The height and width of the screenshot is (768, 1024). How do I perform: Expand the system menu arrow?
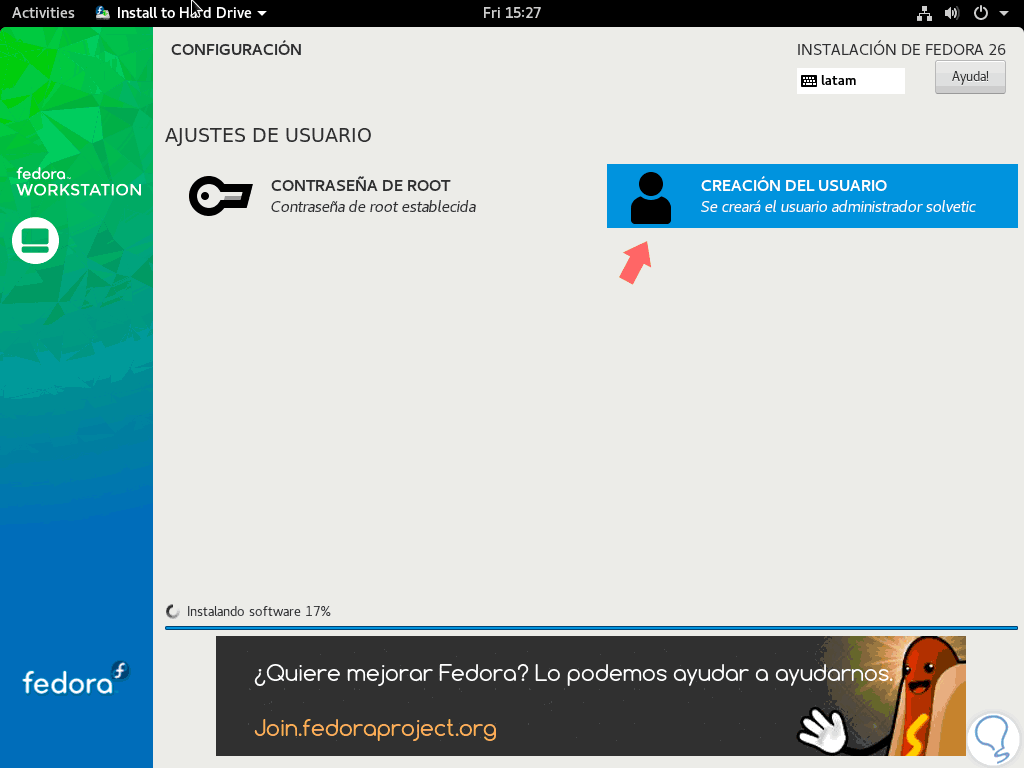(x=1004, y=13)
